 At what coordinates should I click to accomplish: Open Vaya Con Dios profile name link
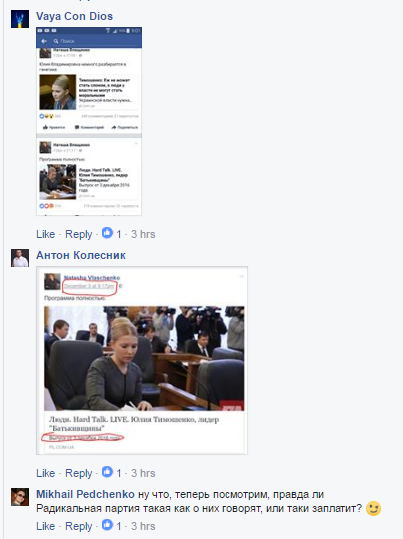[74, 16]
